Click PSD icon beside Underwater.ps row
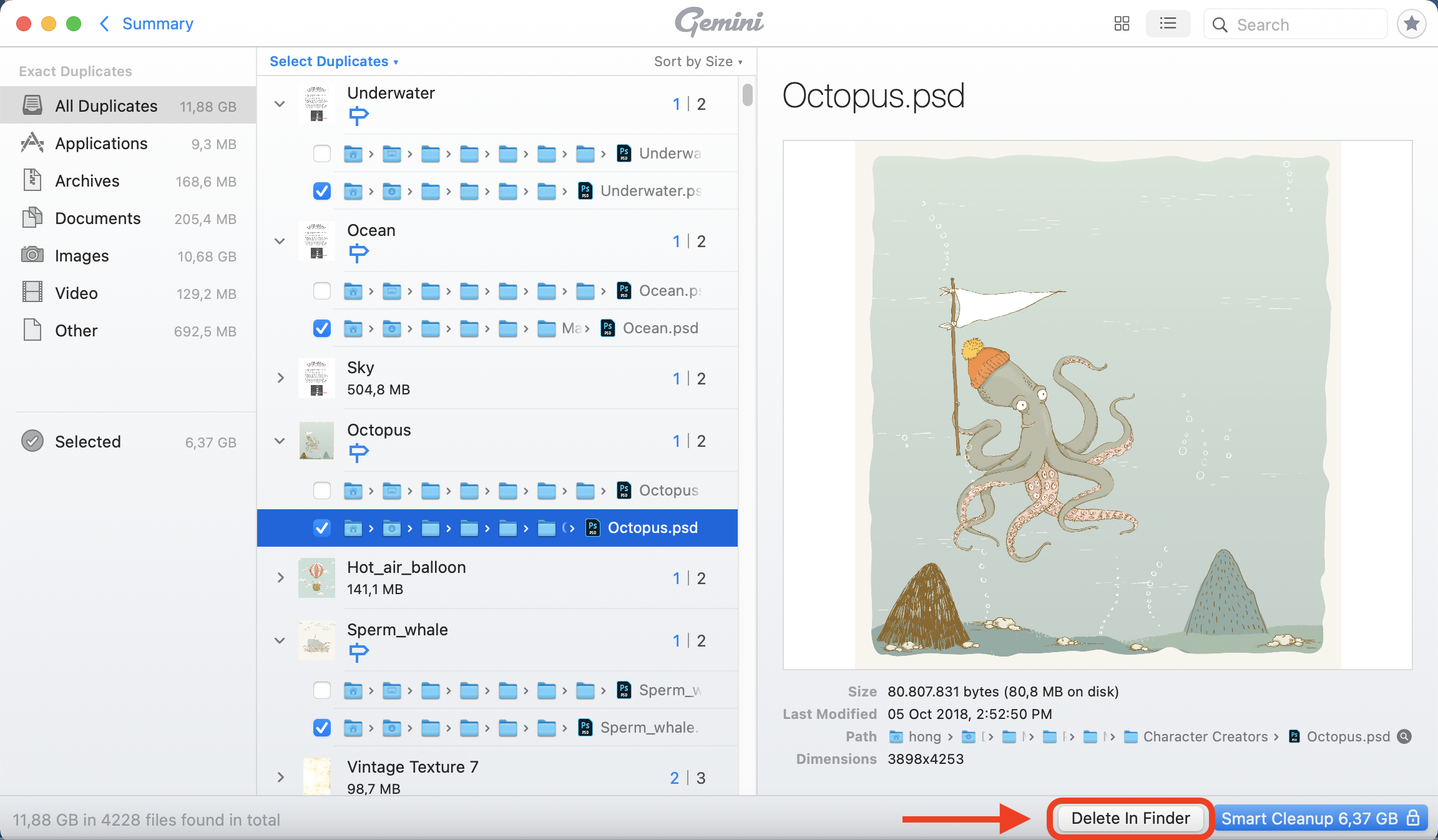This screenshot has width=1438, height=840. tap(585, 191)
